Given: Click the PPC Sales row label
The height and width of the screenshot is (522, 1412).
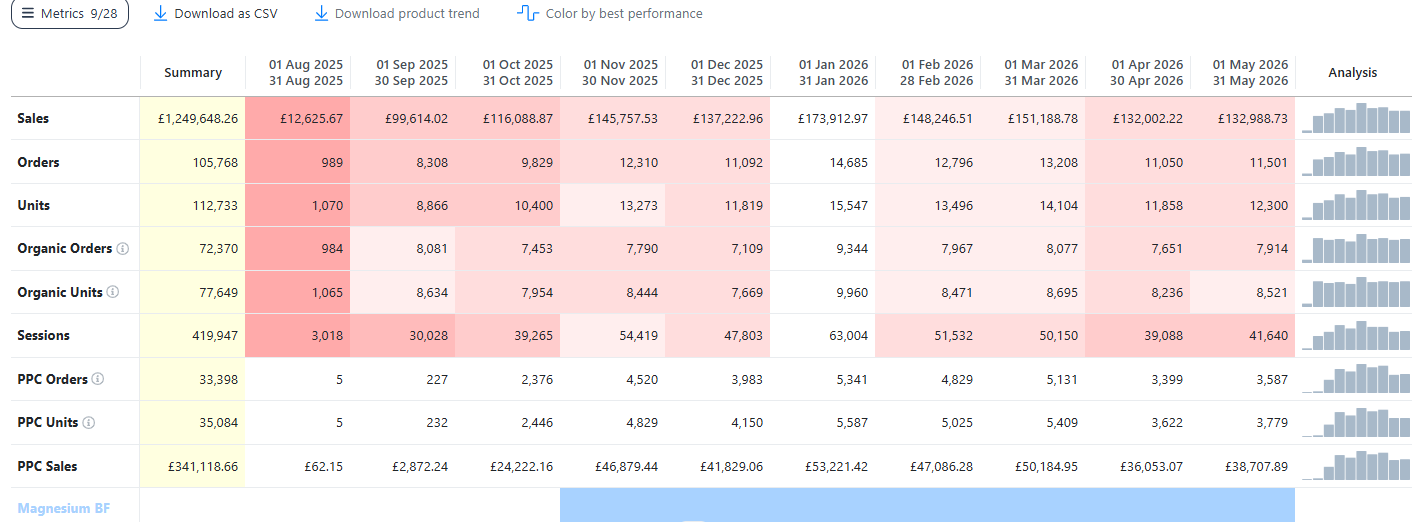Looking at the screenshot, I should (x=47, y=466).
